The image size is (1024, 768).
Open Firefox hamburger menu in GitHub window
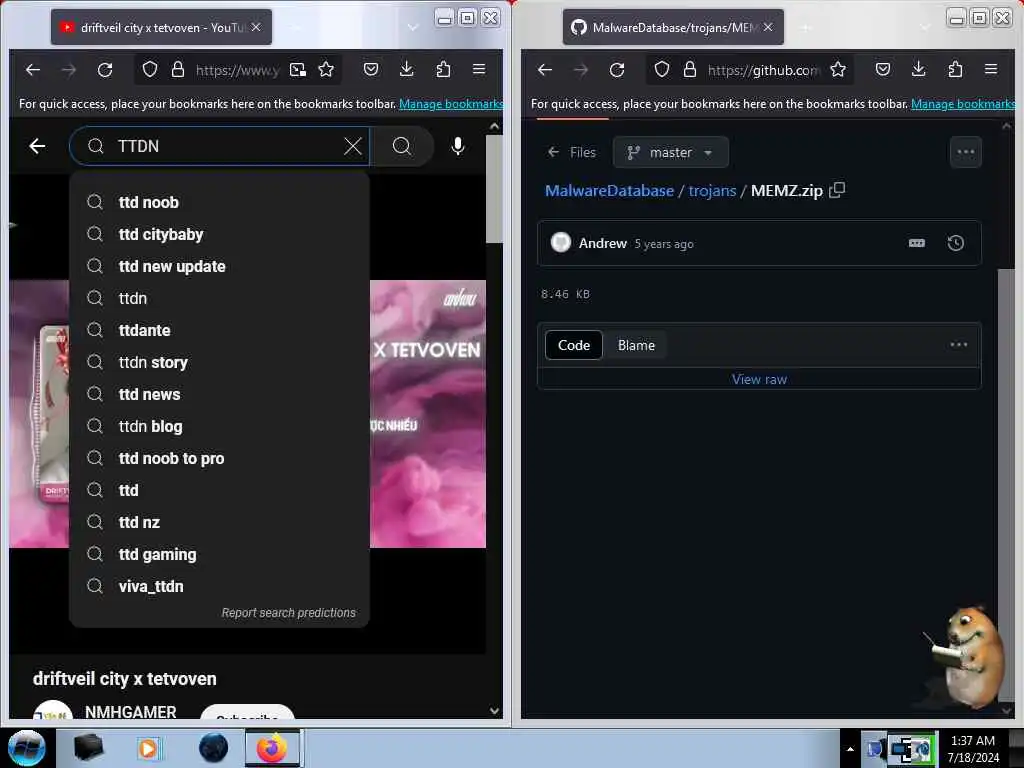[991, 69]
